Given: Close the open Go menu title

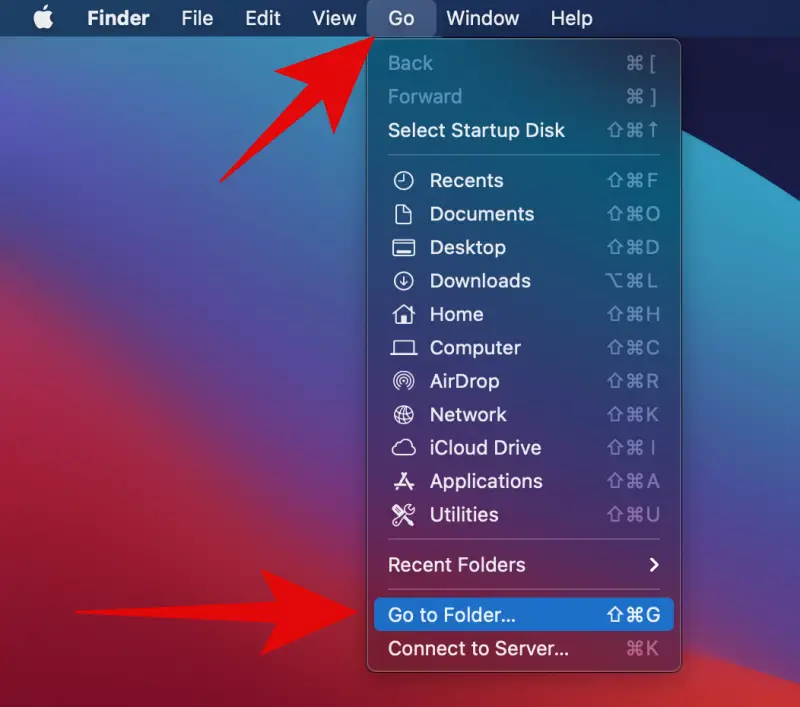Looking at the screenshot, I should 401,18.
